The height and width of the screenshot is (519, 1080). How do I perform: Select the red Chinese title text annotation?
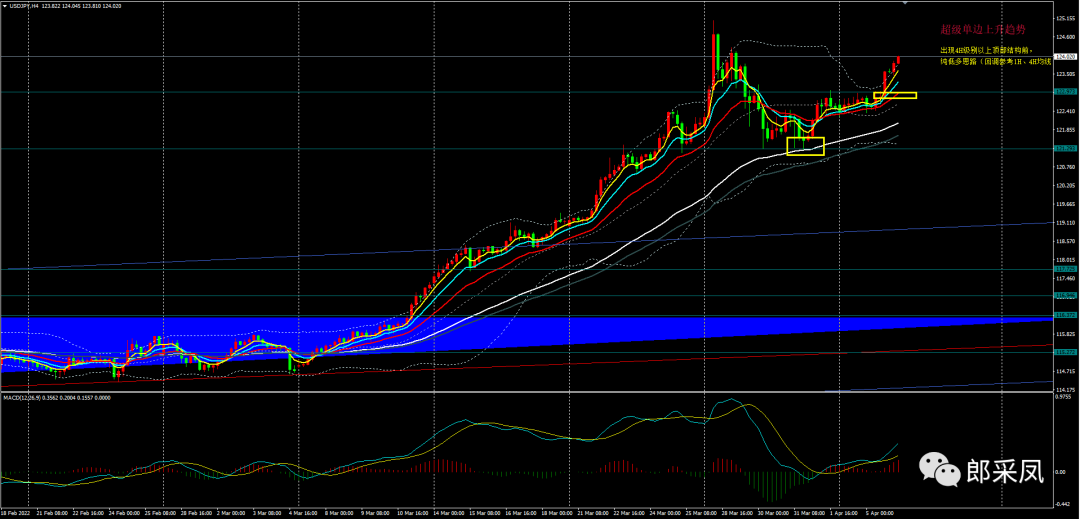click(969, 30)
